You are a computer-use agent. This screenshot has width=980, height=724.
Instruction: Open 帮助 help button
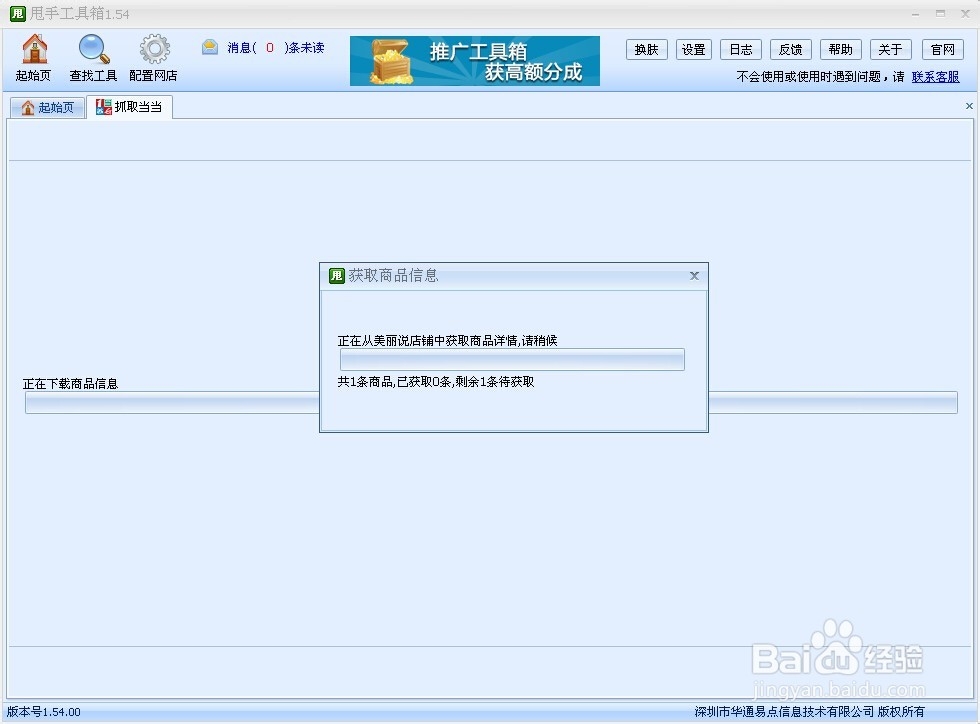[840, 49]
